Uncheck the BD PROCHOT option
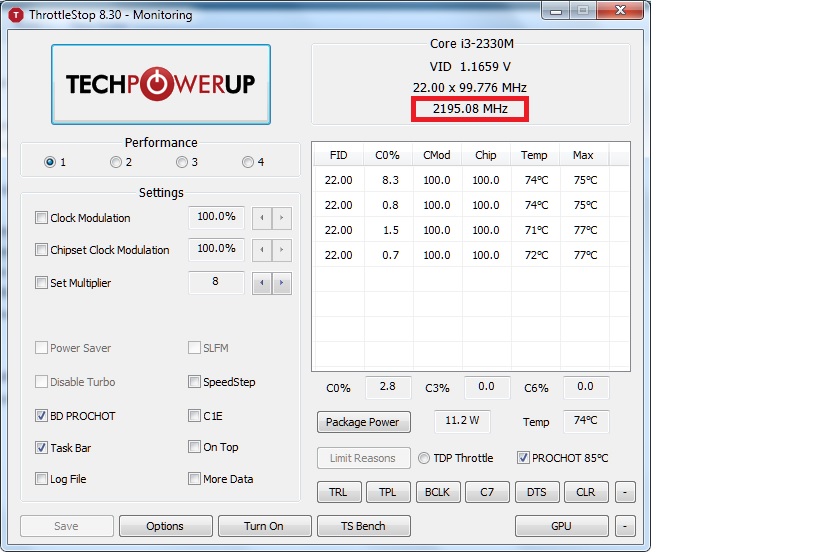 pyautogui.click(x=41, y=416)
